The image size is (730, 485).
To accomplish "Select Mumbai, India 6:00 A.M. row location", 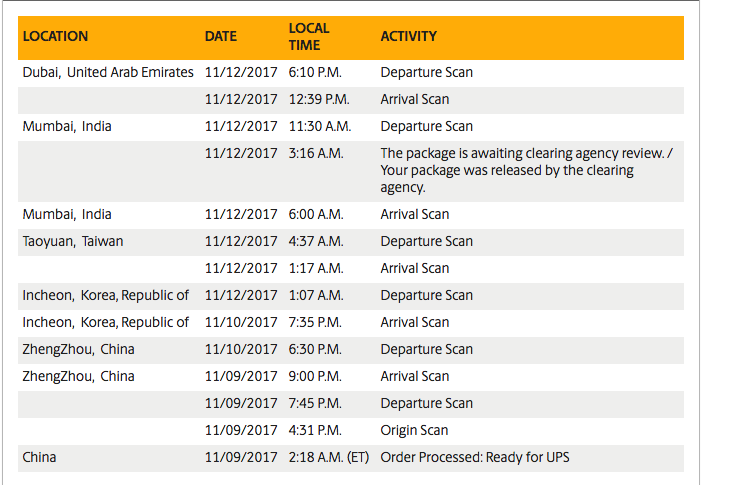I will tap(67, 215).
